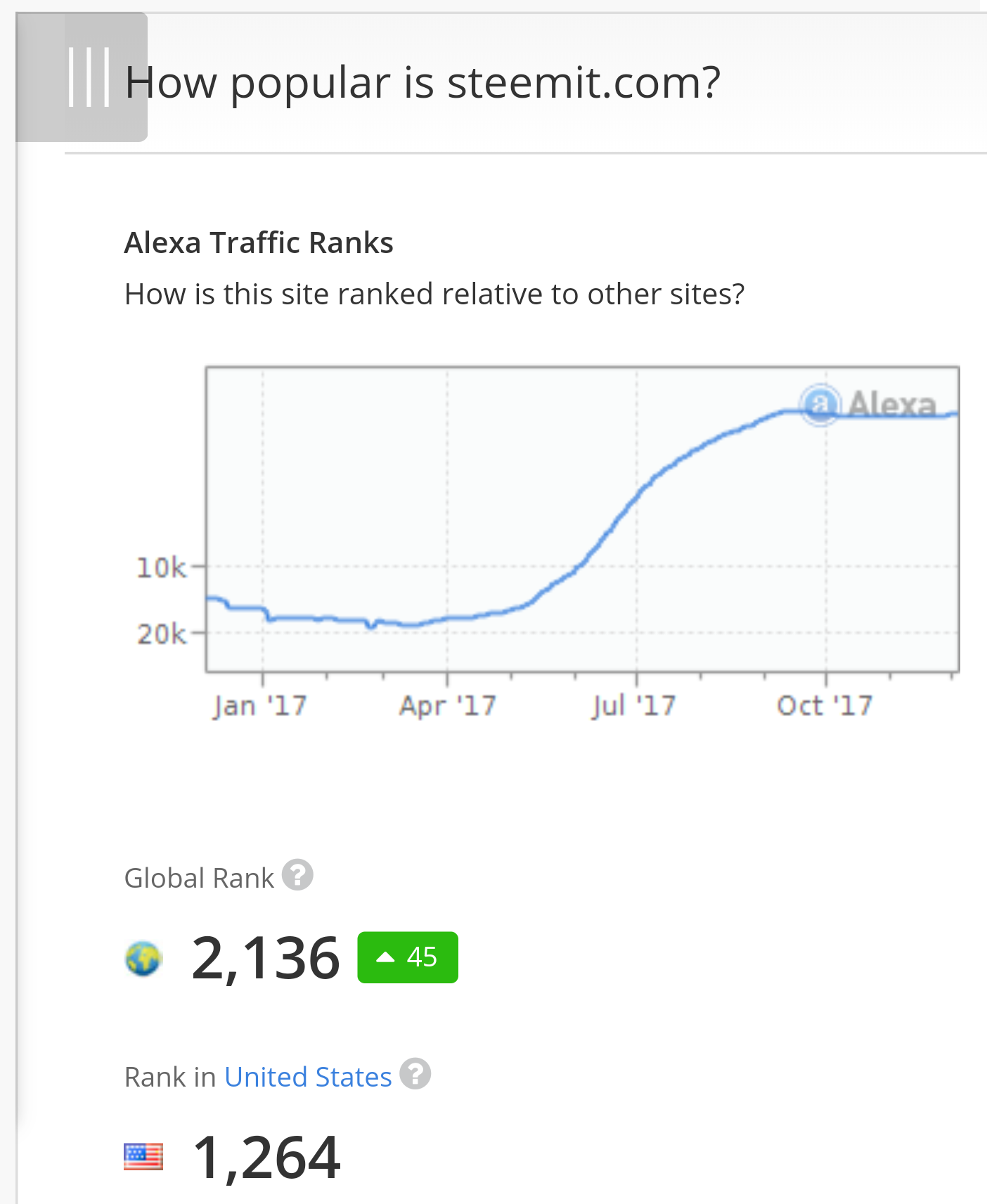Click the green up-arrow 45 rank change badge
This screenshot has height=1204, width=987.
[408, 957]
